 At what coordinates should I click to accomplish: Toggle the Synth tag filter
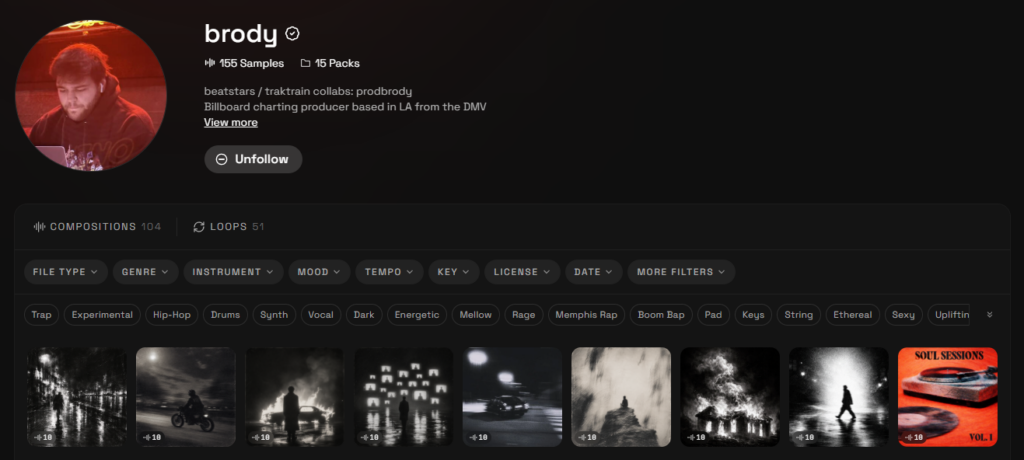tap(274, 315)
